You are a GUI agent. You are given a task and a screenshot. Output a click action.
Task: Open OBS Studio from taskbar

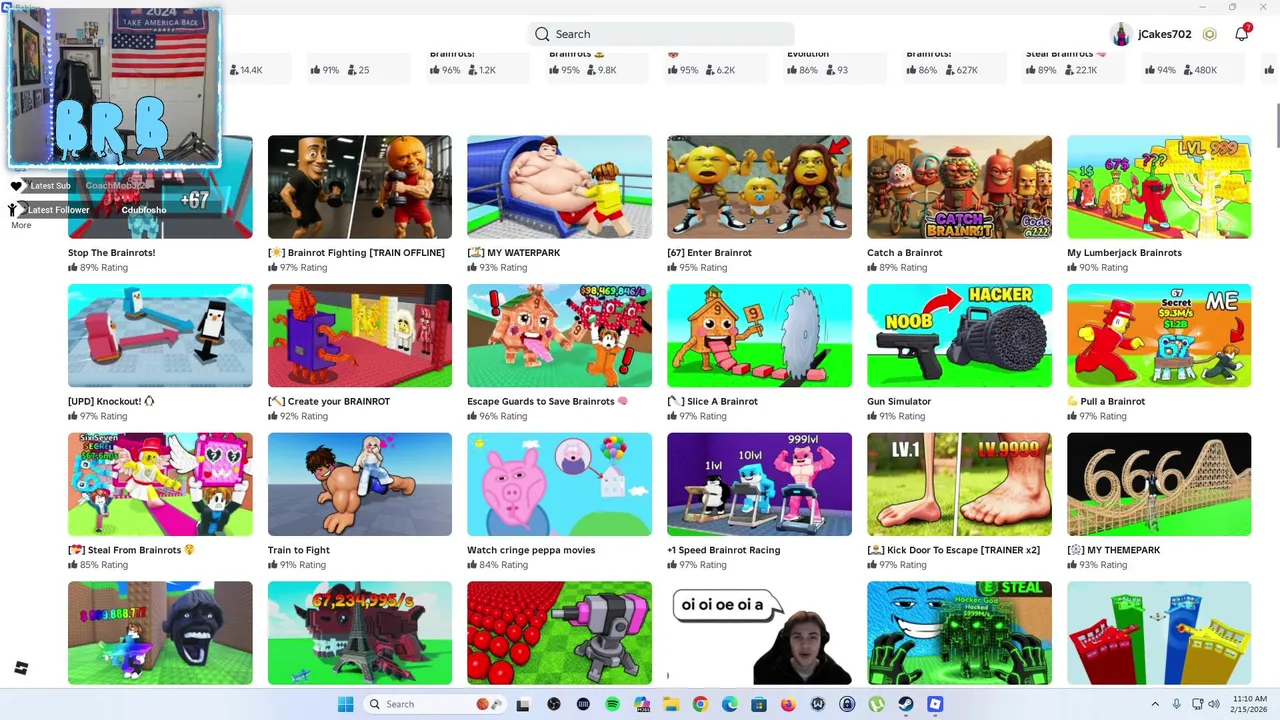point(554,704)
